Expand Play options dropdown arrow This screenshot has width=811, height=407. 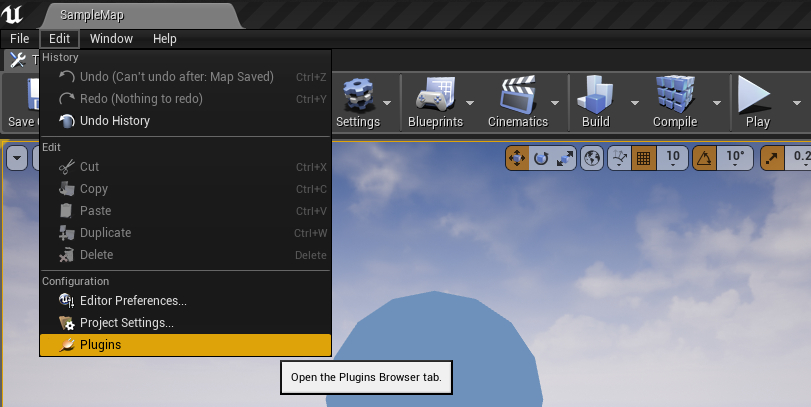coord(797,103)
